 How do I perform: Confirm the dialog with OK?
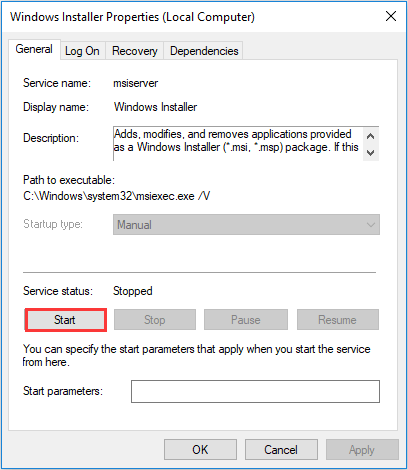(x=200, y=450)
